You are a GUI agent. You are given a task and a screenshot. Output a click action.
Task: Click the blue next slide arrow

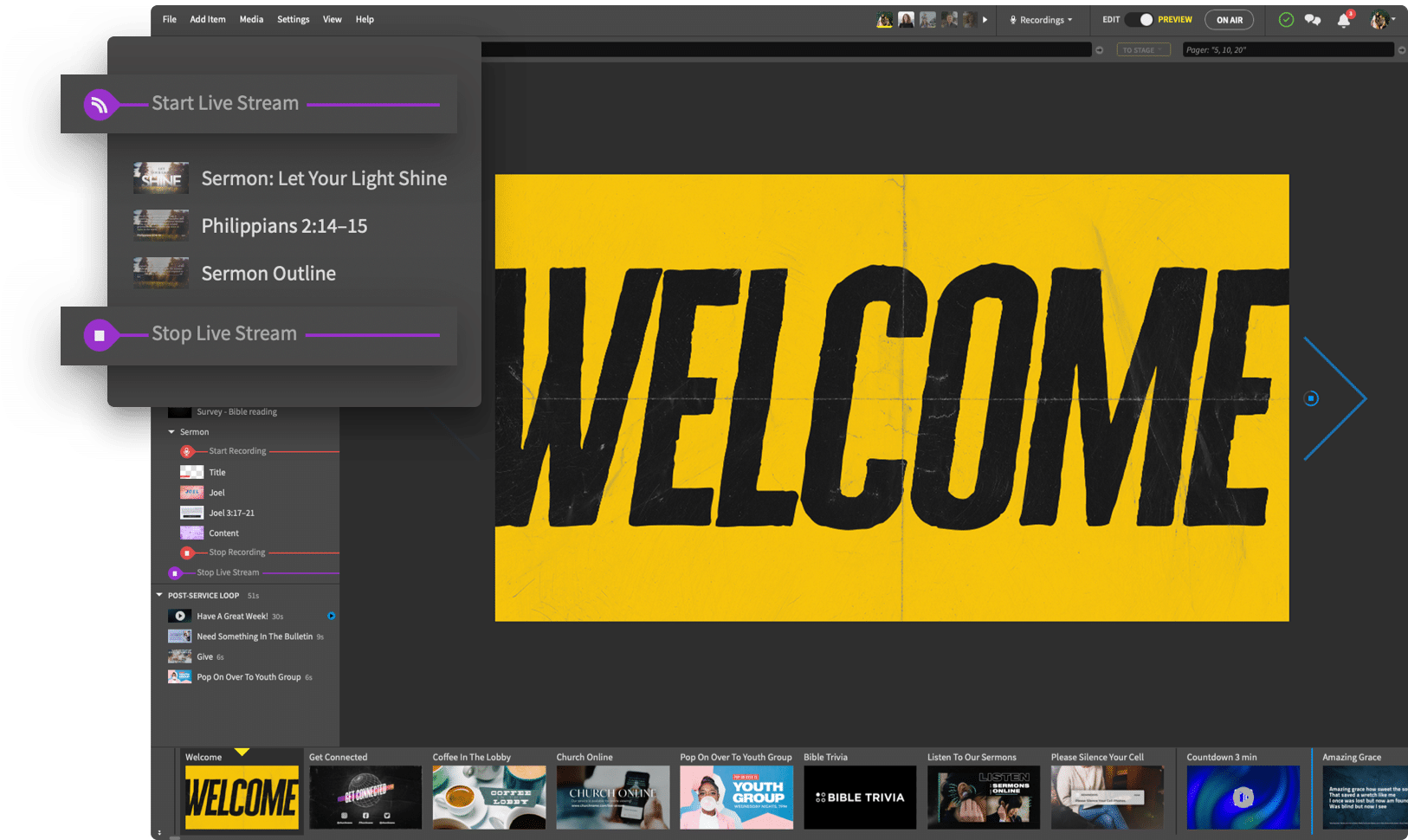[1334, 398]
